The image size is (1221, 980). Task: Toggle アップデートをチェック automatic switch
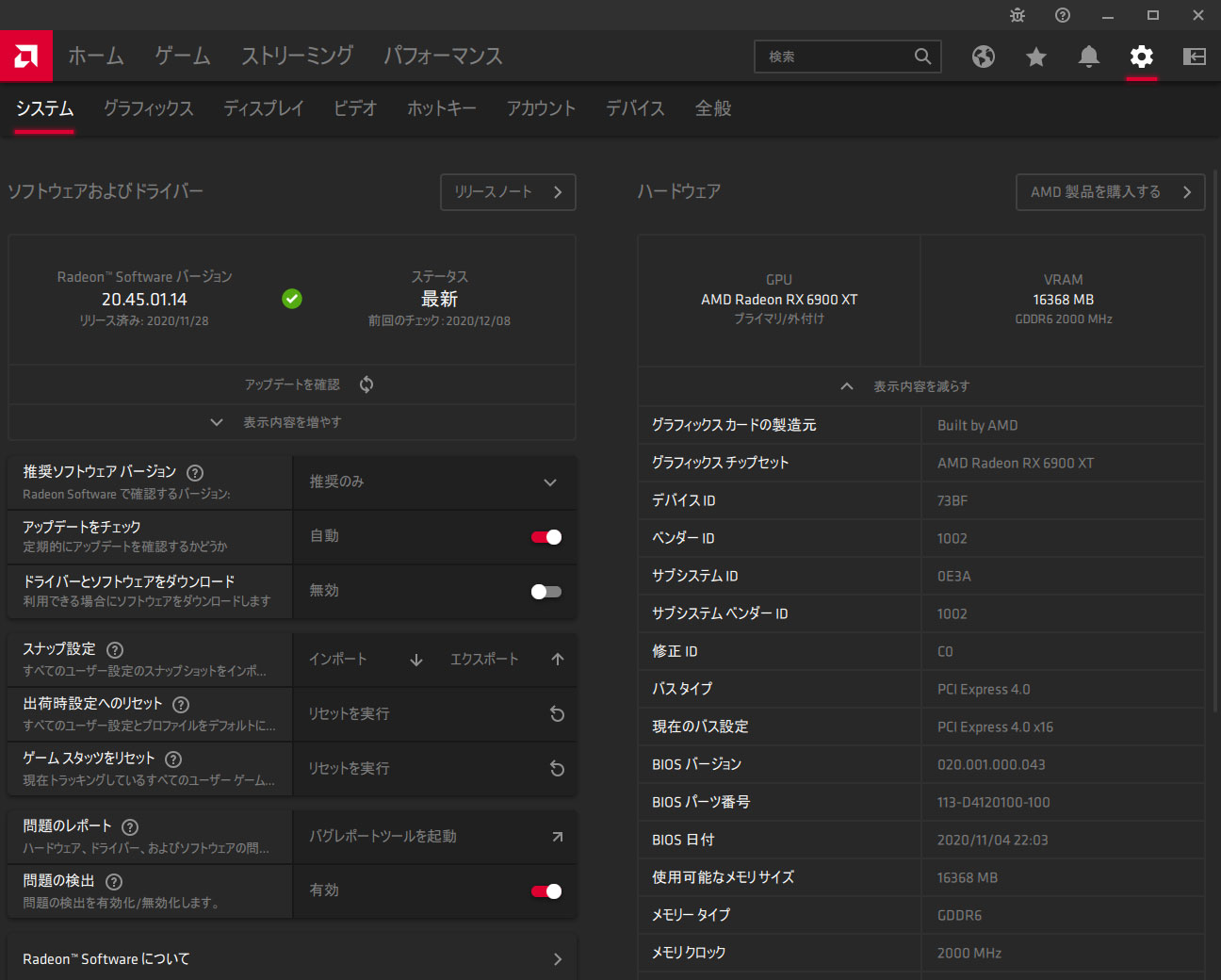click(546, 537)
